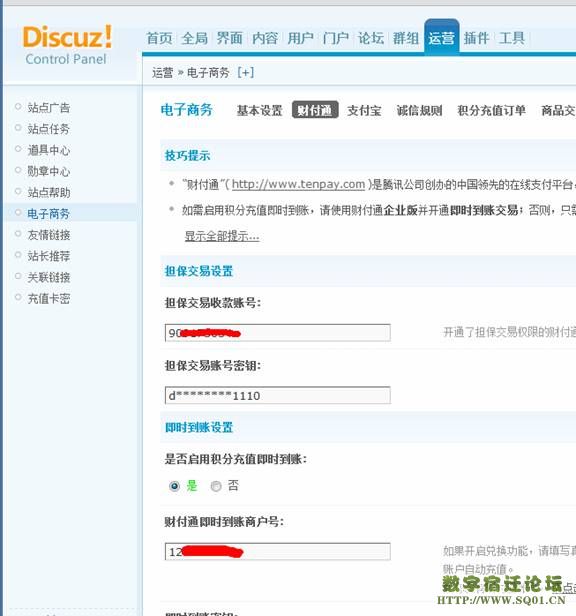The width and height of the screenshot is (576, 616).
Task: Click the 担保交易收款账号 input field
Action: (x=278, y=333)
